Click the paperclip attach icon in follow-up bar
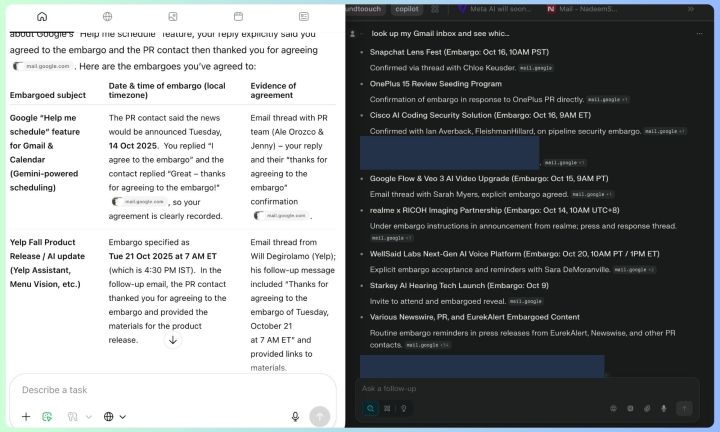720x432 pixels. click(647, 408)
